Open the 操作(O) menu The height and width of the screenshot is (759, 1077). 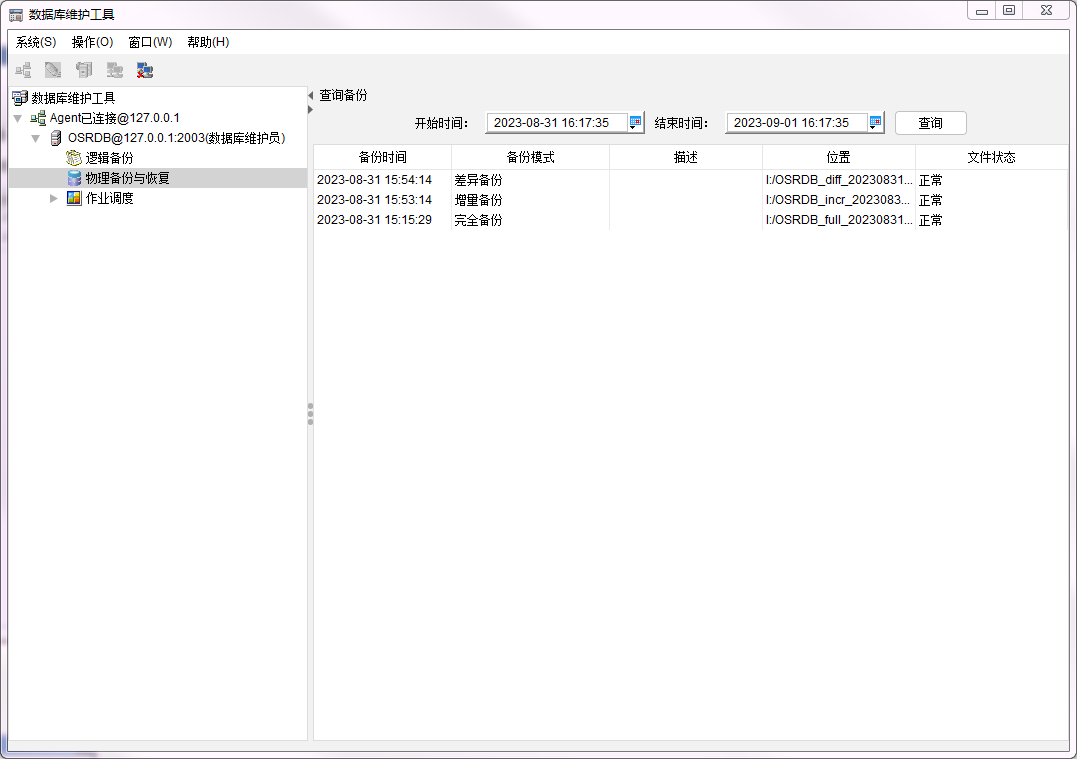coord(92,42)
